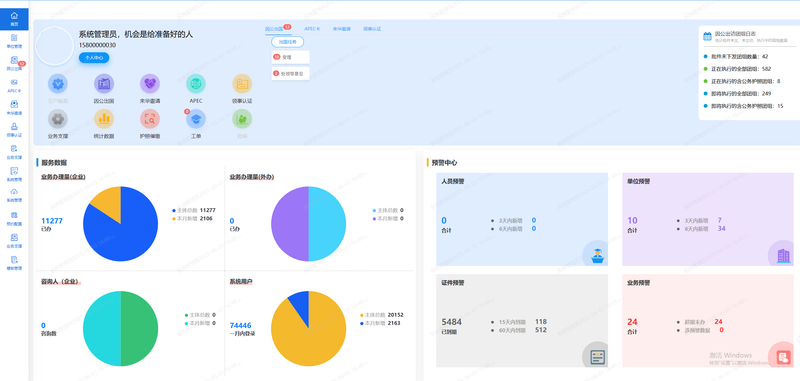
Task: Switch to the APEC卡 tab
Action: click(312, 29)
